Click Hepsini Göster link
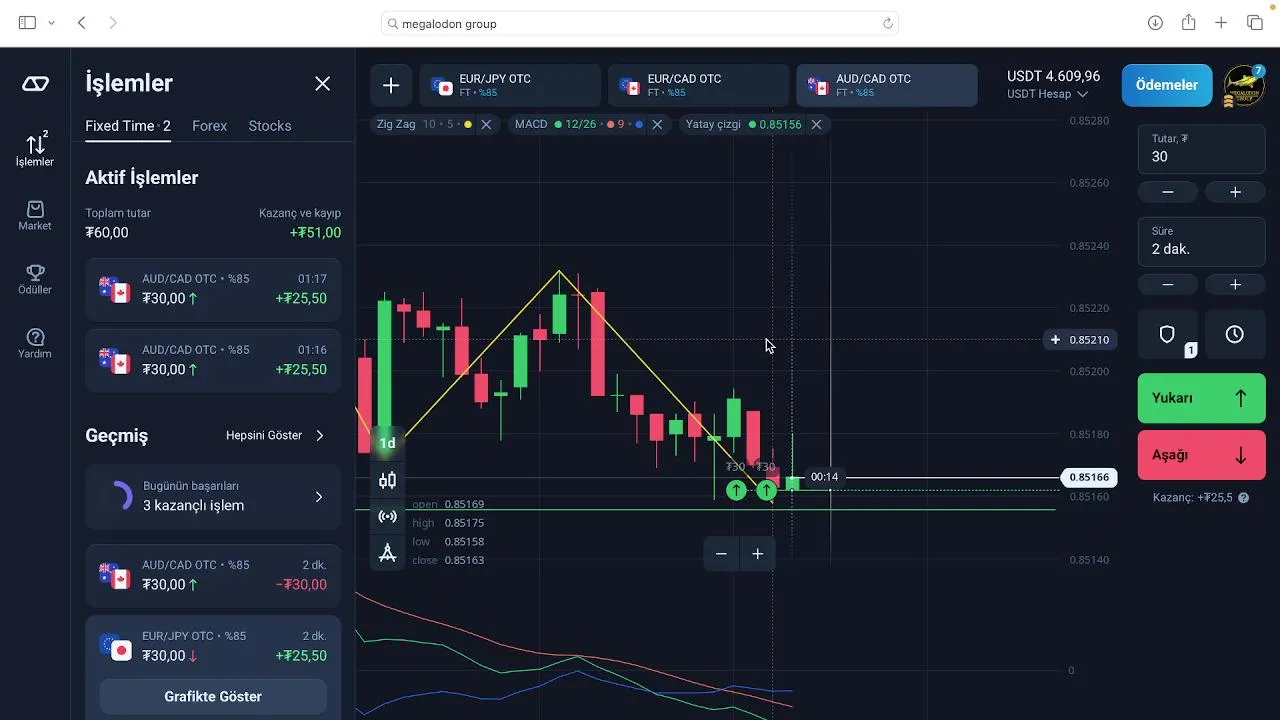1280x720 pixels. (x=275, y=436)
